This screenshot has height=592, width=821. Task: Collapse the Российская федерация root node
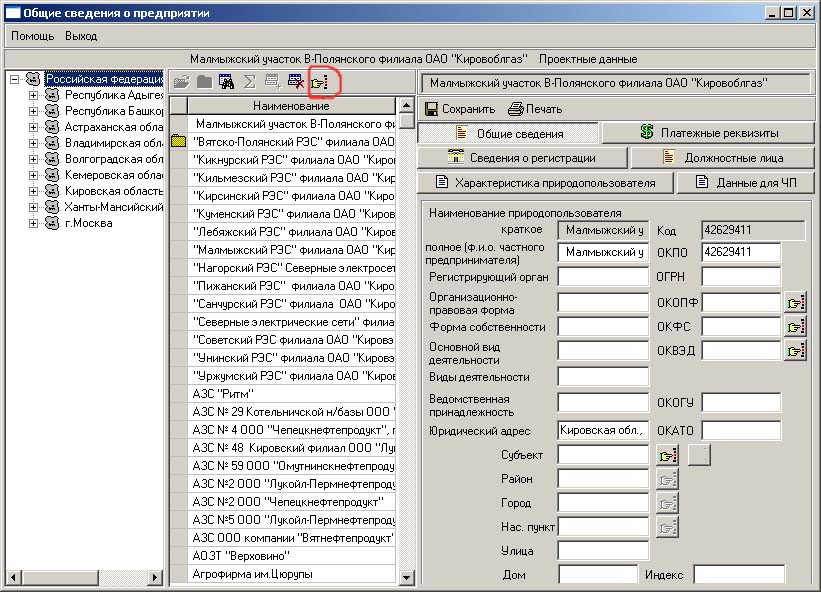coord(15,79)
